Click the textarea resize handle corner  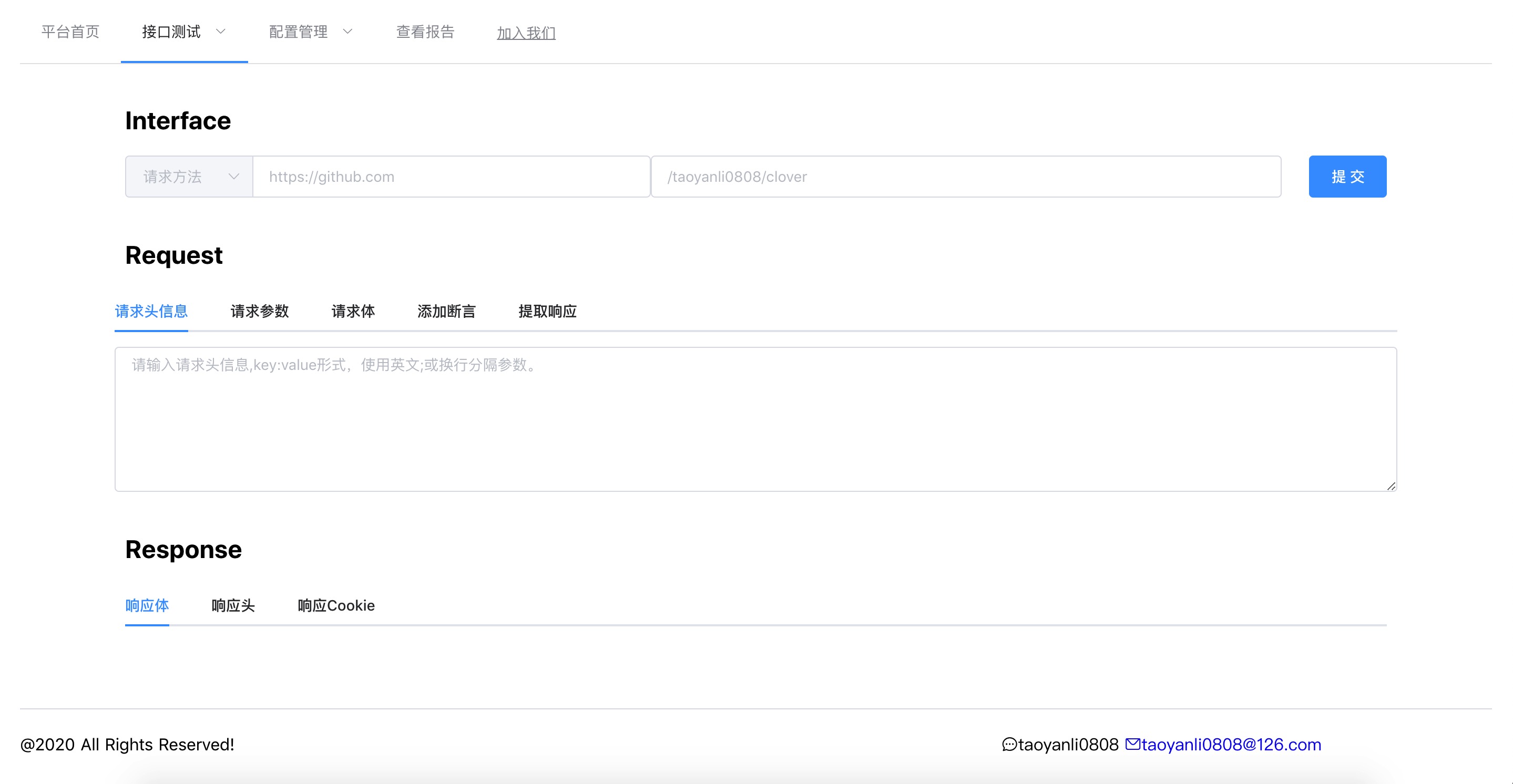(1391, 486)
